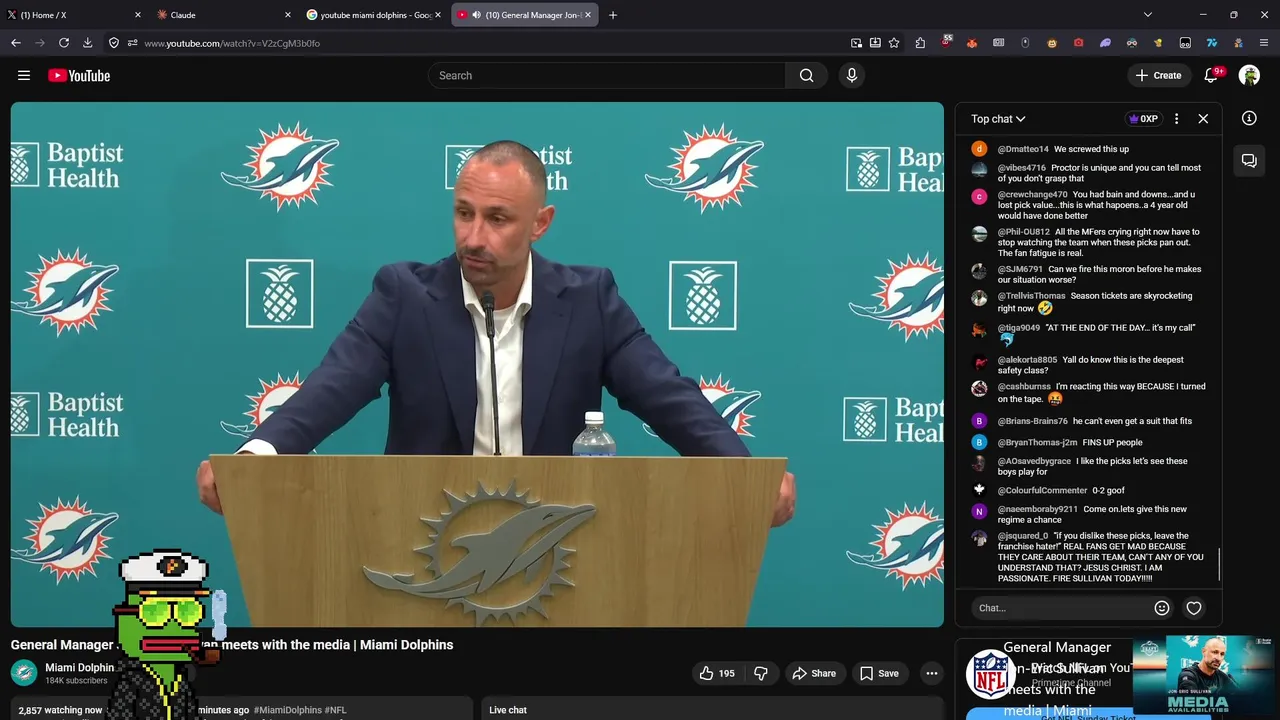This screenshot has height=720, width=1280.
Task: Play the main video area
Action: click(x=477, y=364)
